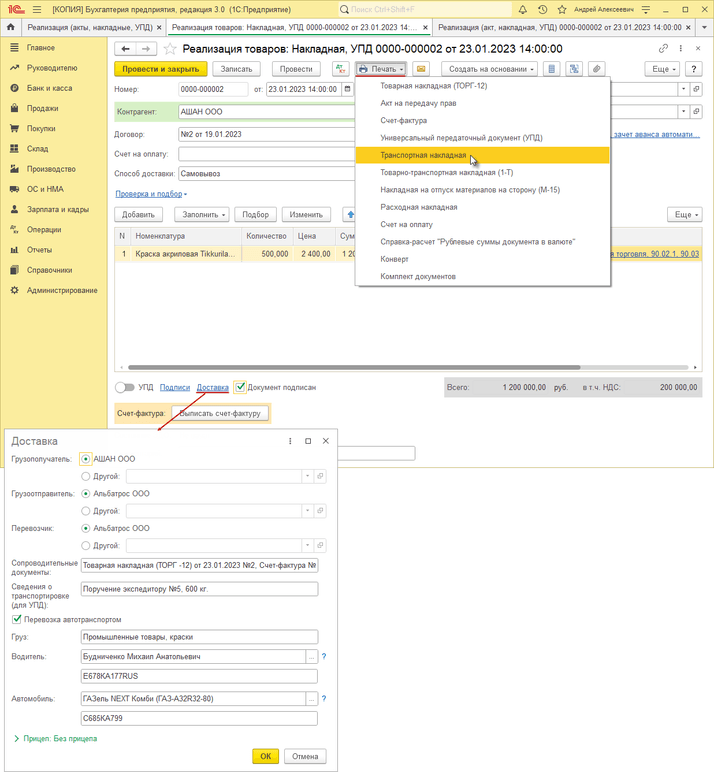Click the home icon in the tab bar
The width and height of the screenshot is (714, 773).
pos(11,28)
